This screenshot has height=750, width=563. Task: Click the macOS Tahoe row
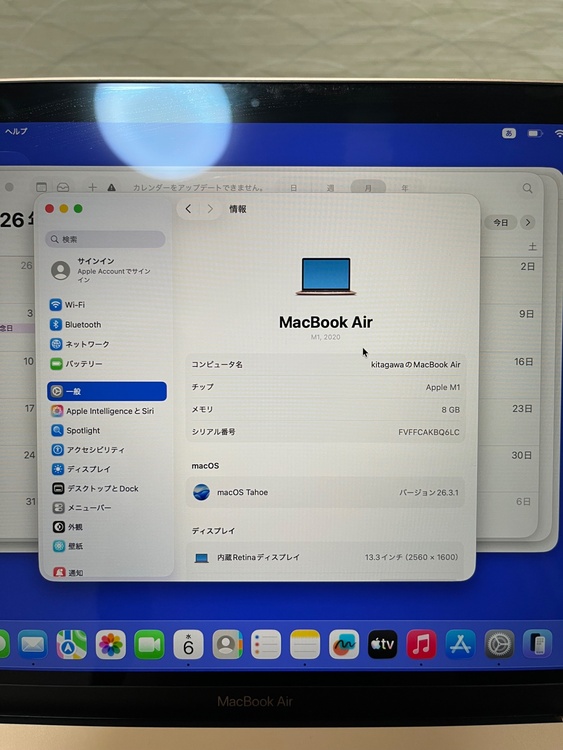[x=325, y=492]
